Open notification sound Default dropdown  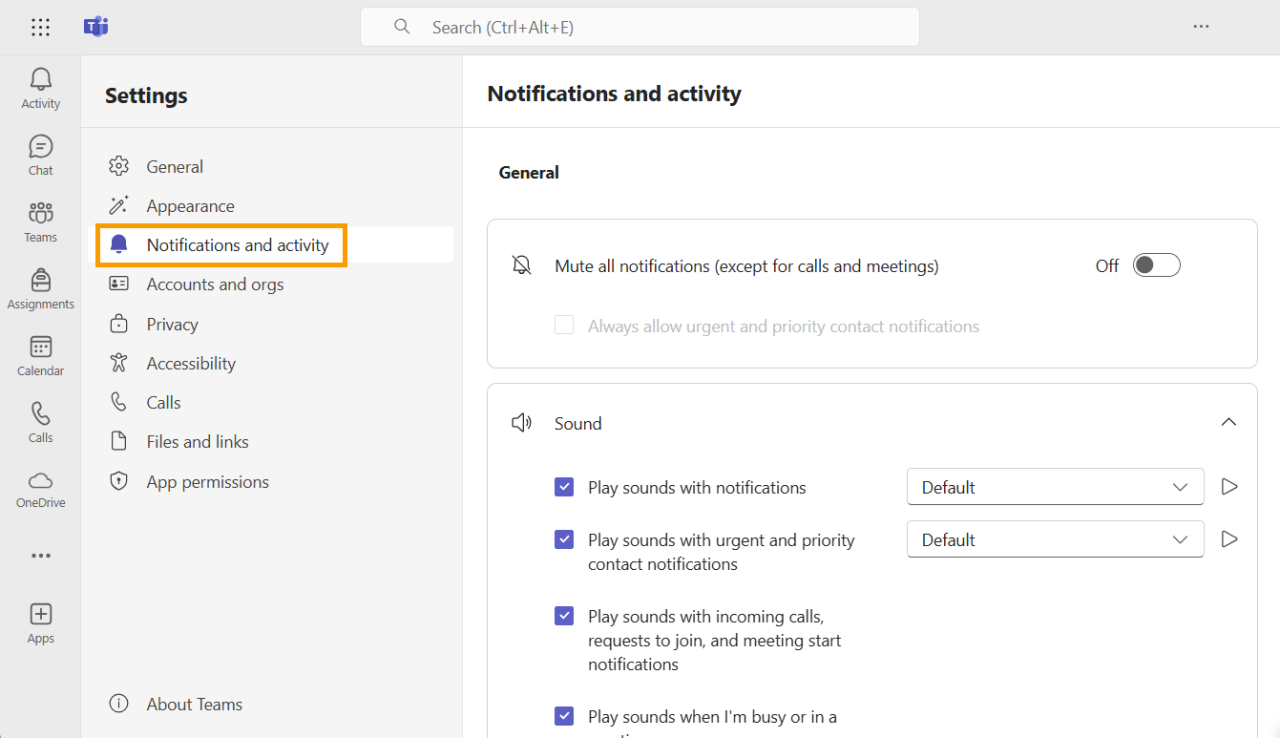1055,487
